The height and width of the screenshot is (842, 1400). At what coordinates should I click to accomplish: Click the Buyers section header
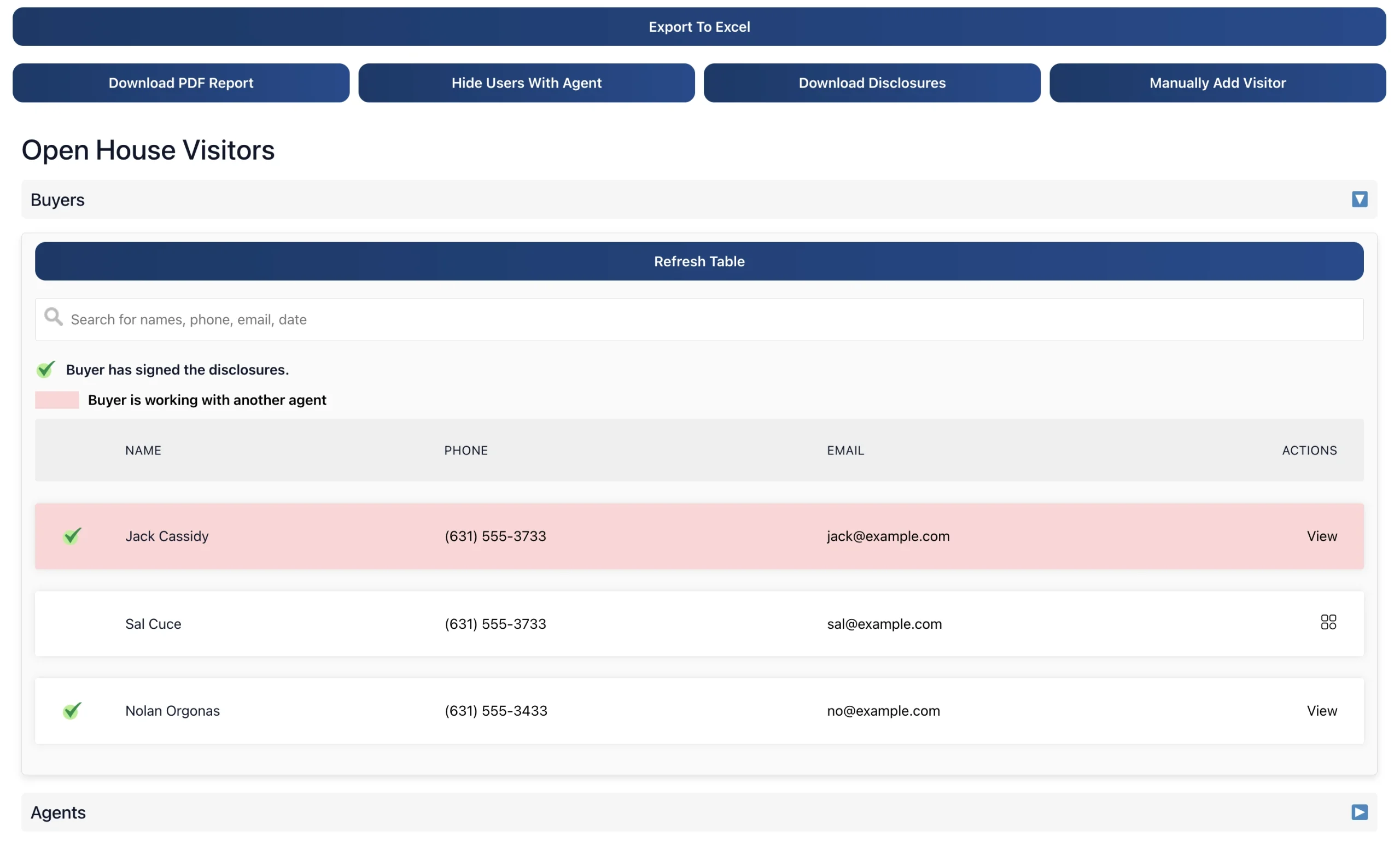(x=57, y=200)
